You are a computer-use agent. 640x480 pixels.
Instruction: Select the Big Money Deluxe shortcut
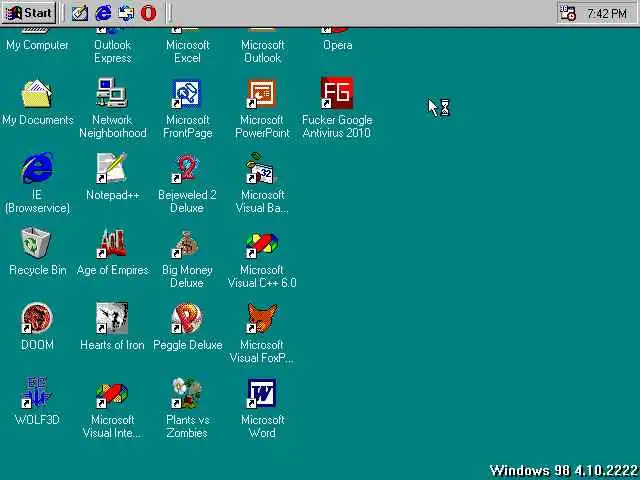coord(186,244)
